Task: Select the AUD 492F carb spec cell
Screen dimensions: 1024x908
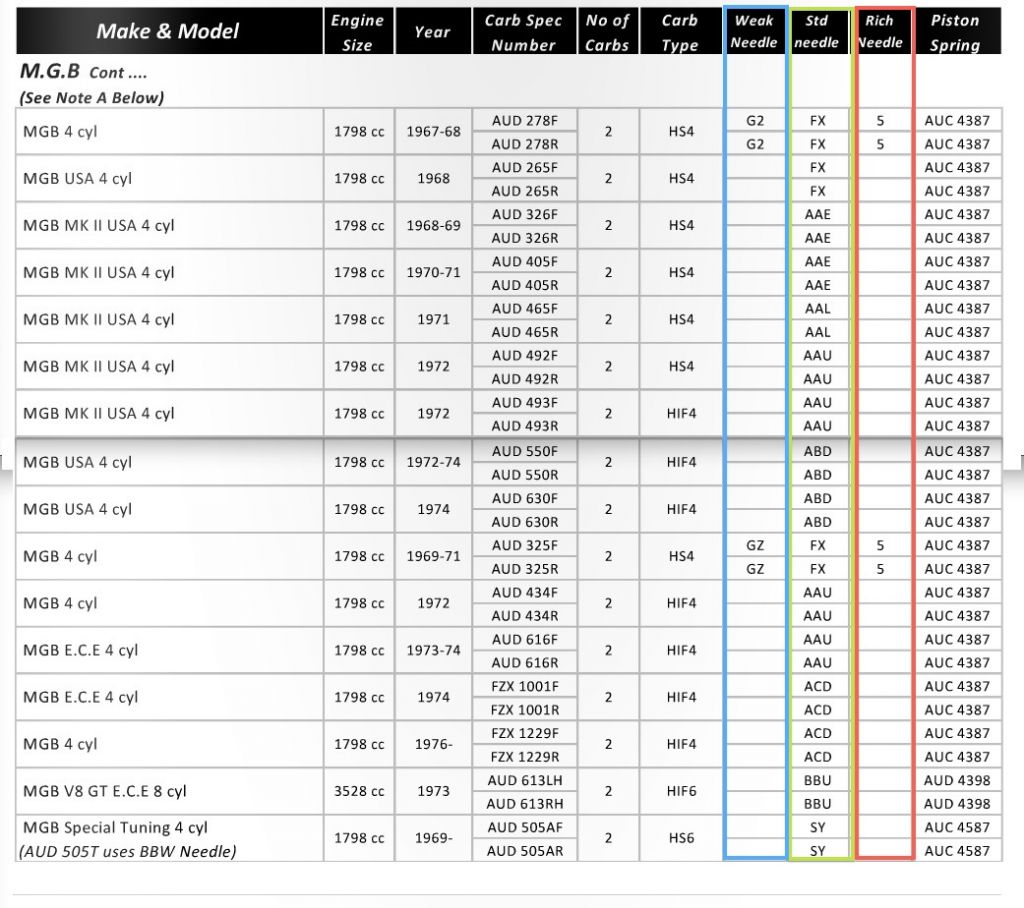Action: [524, 355]
